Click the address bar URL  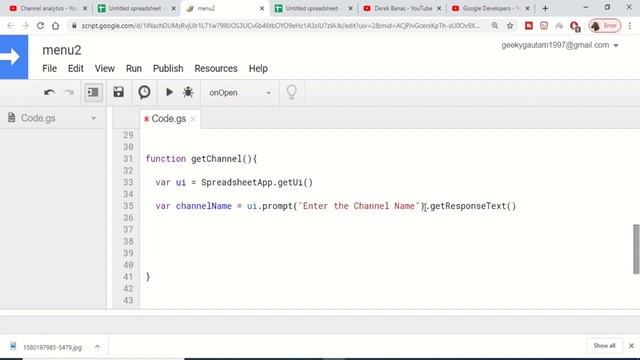pyautogui.click(x=280, y=26)
